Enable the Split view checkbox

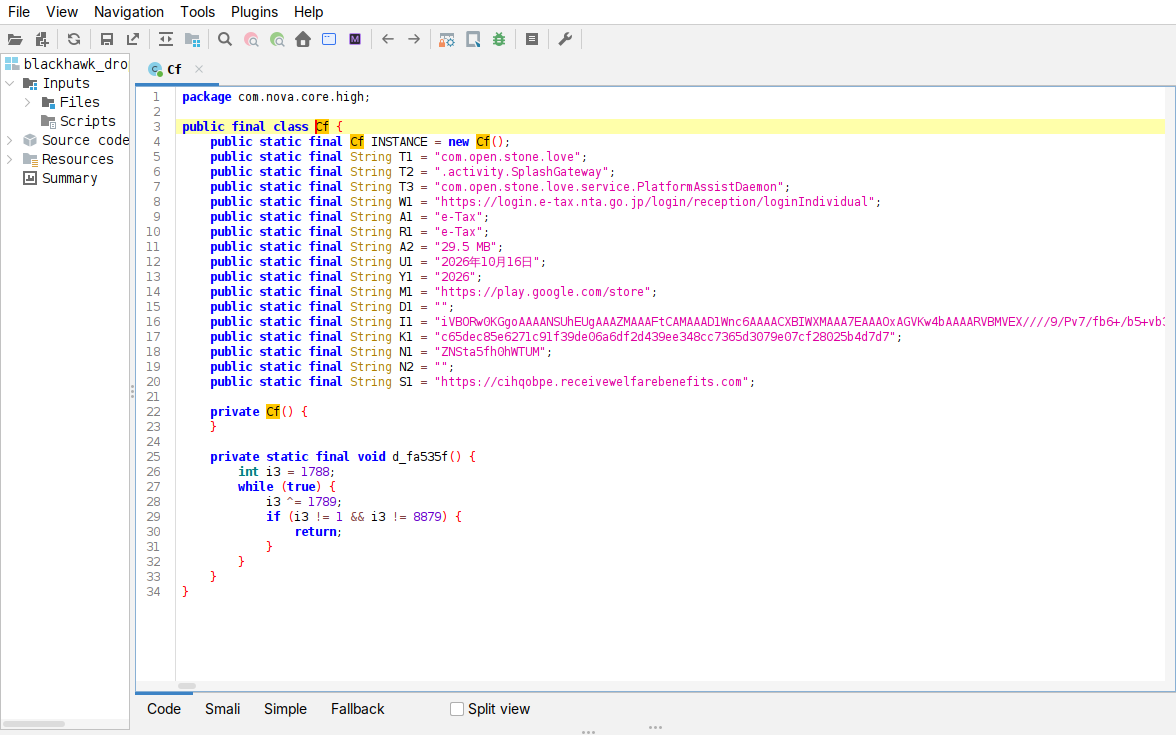(x=457, y=709)
